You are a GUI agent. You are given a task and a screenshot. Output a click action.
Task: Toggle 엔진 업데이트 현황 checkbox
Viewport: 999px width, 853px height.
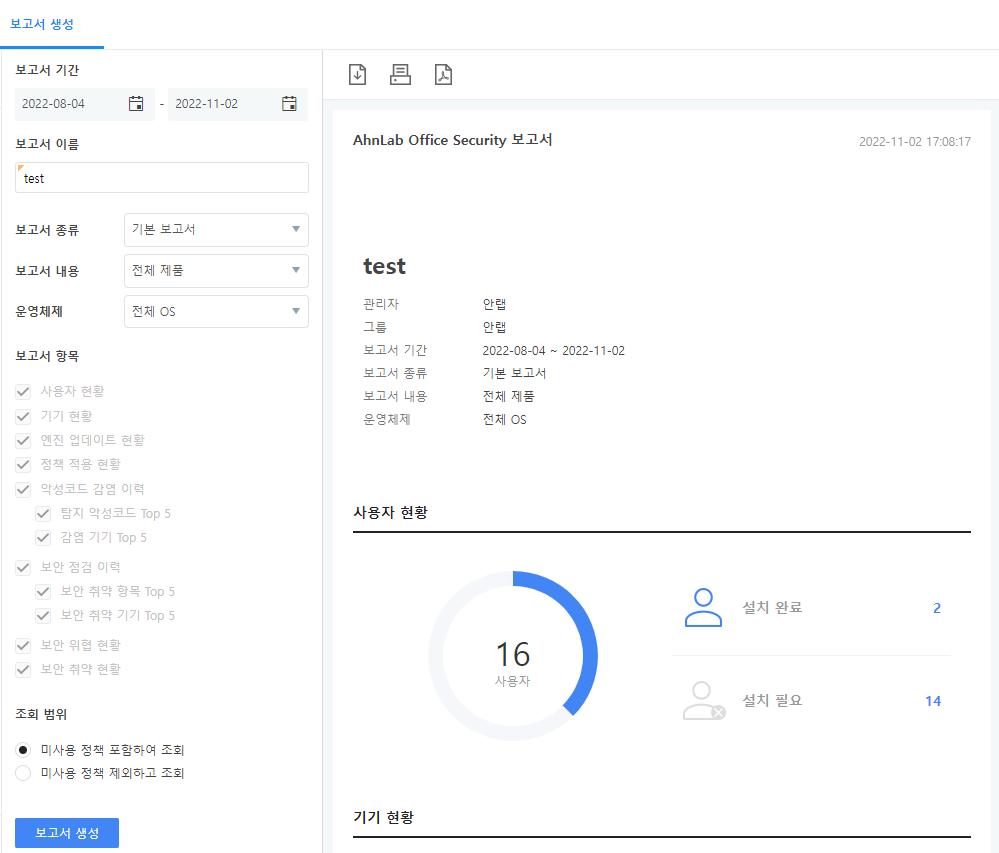23,441
